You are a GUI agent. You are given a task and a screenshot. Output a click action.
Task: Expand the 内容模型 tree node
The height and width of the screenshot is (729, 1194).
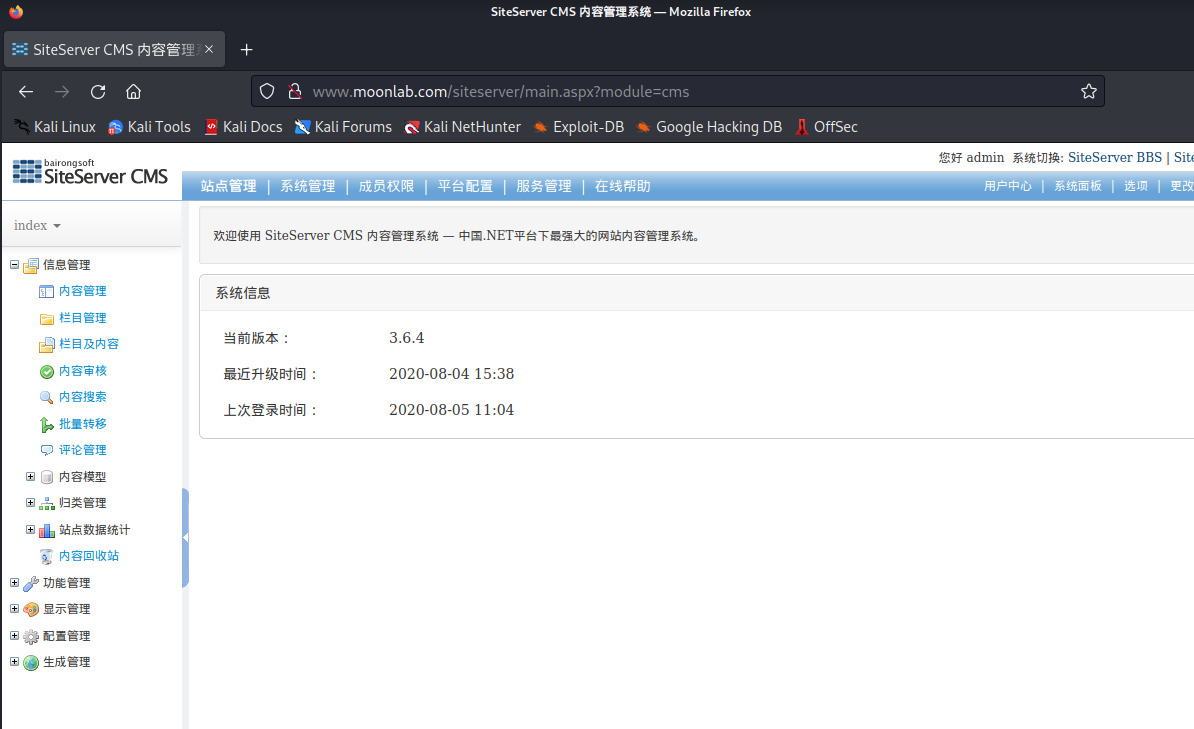click(30, 476)
